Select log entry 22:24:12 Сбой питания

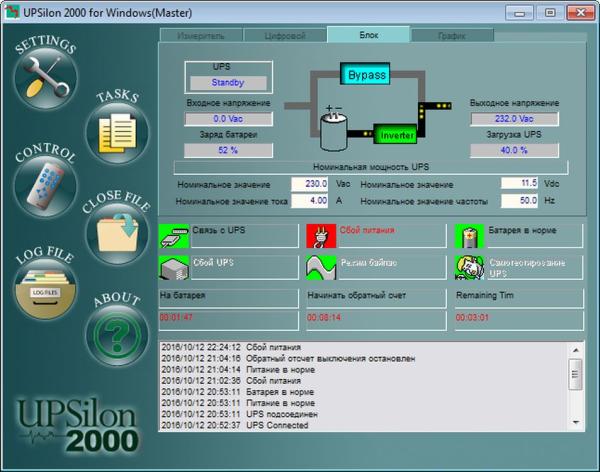(x=364, y=348)
